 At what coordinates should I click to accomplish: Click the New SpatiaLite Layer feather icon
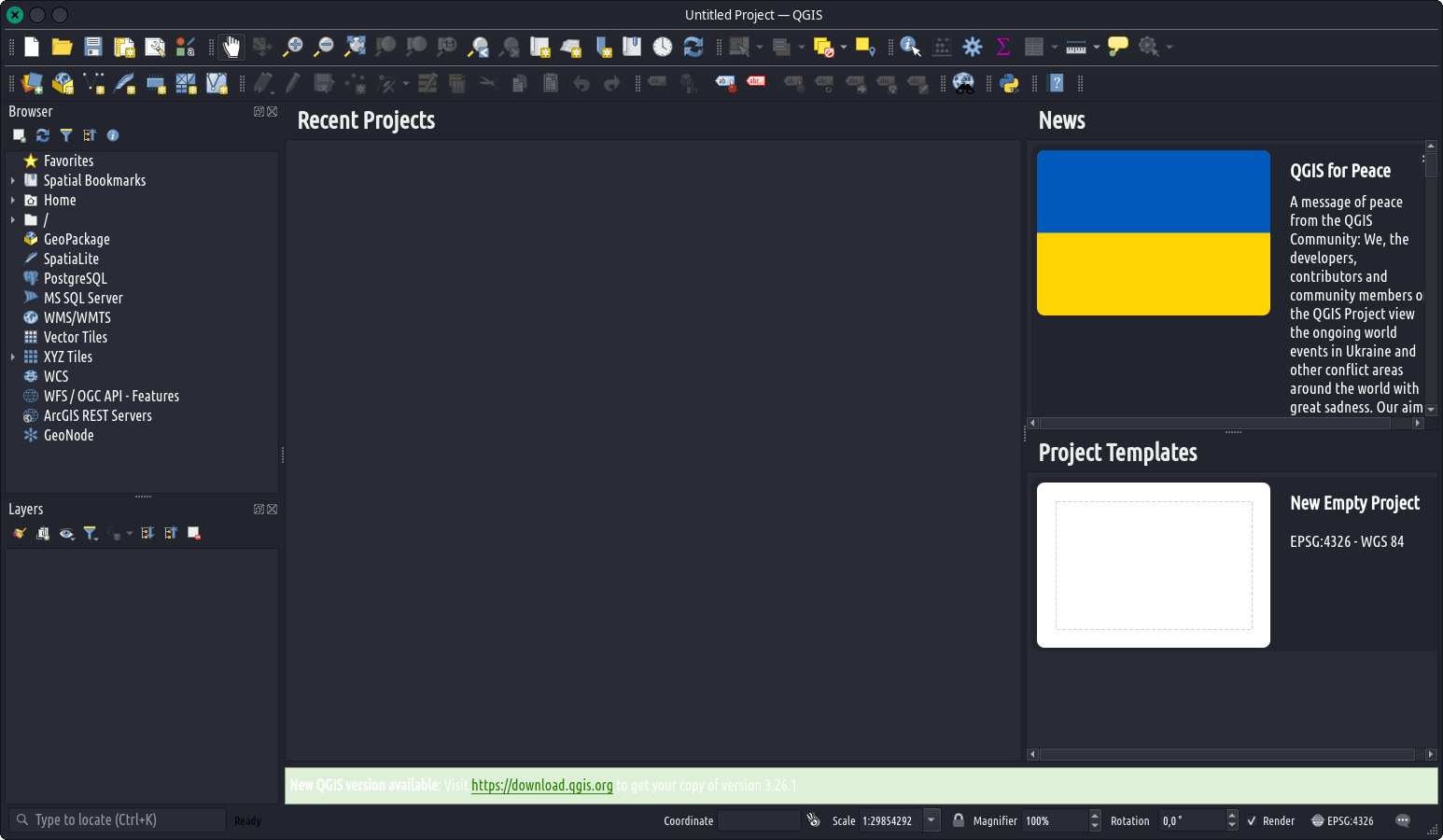(124, 83)
